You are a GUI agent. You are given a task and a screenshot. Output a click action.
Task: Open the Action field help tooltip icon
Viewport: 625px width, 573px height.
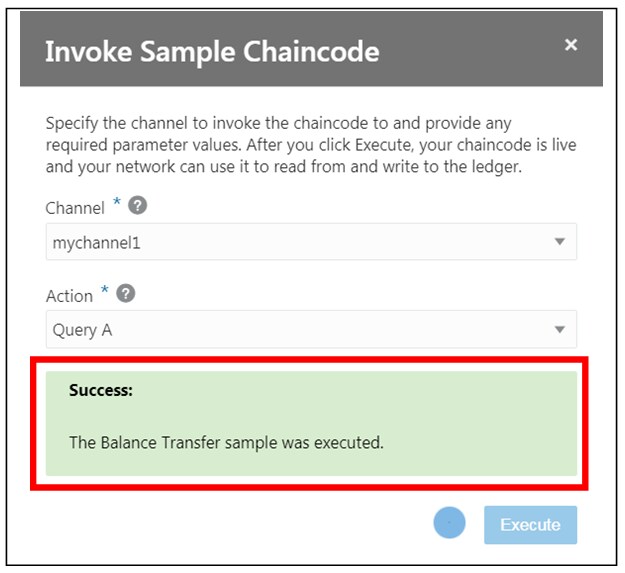126,294
